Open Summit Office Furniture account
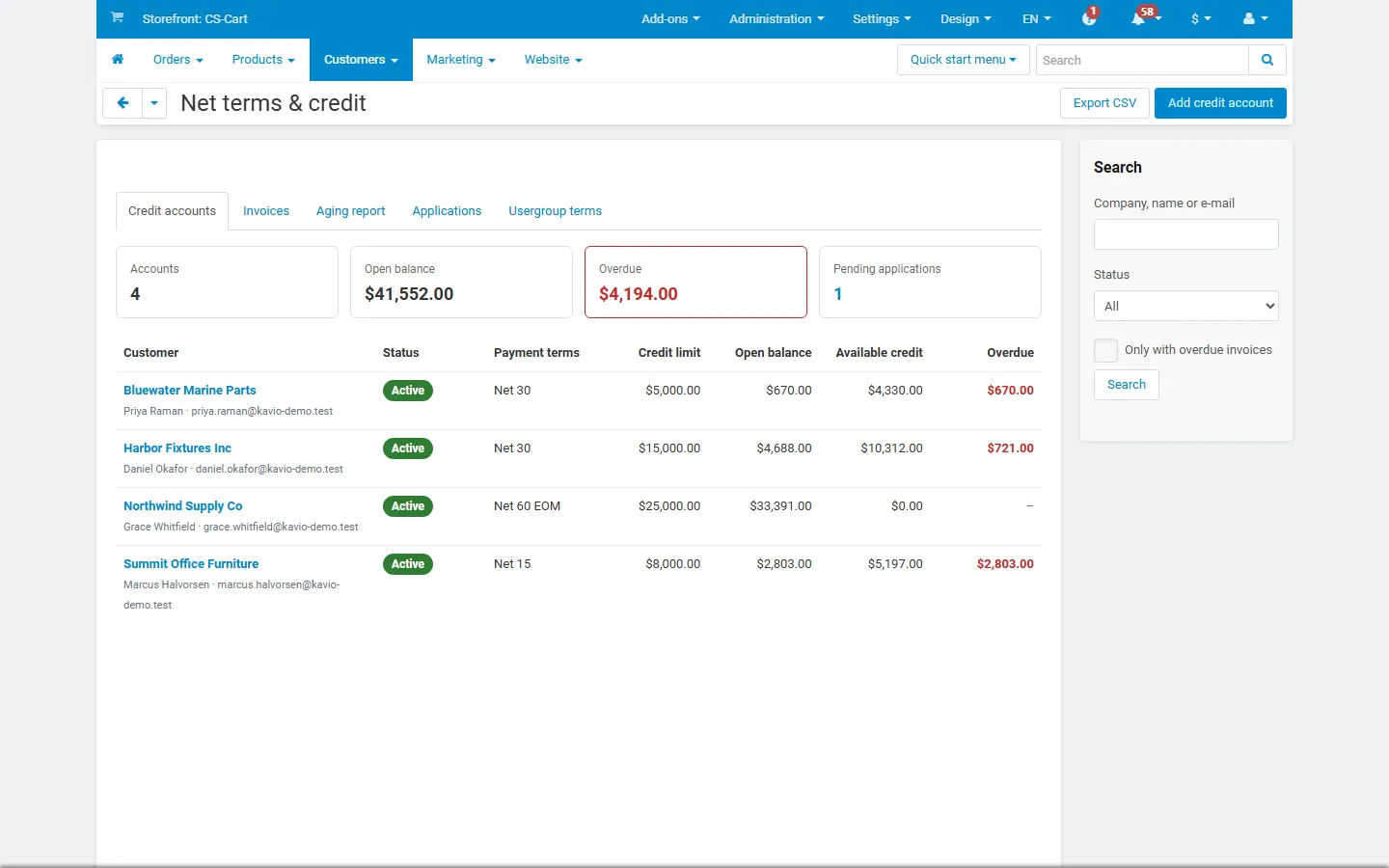 [x=191, y=564]
